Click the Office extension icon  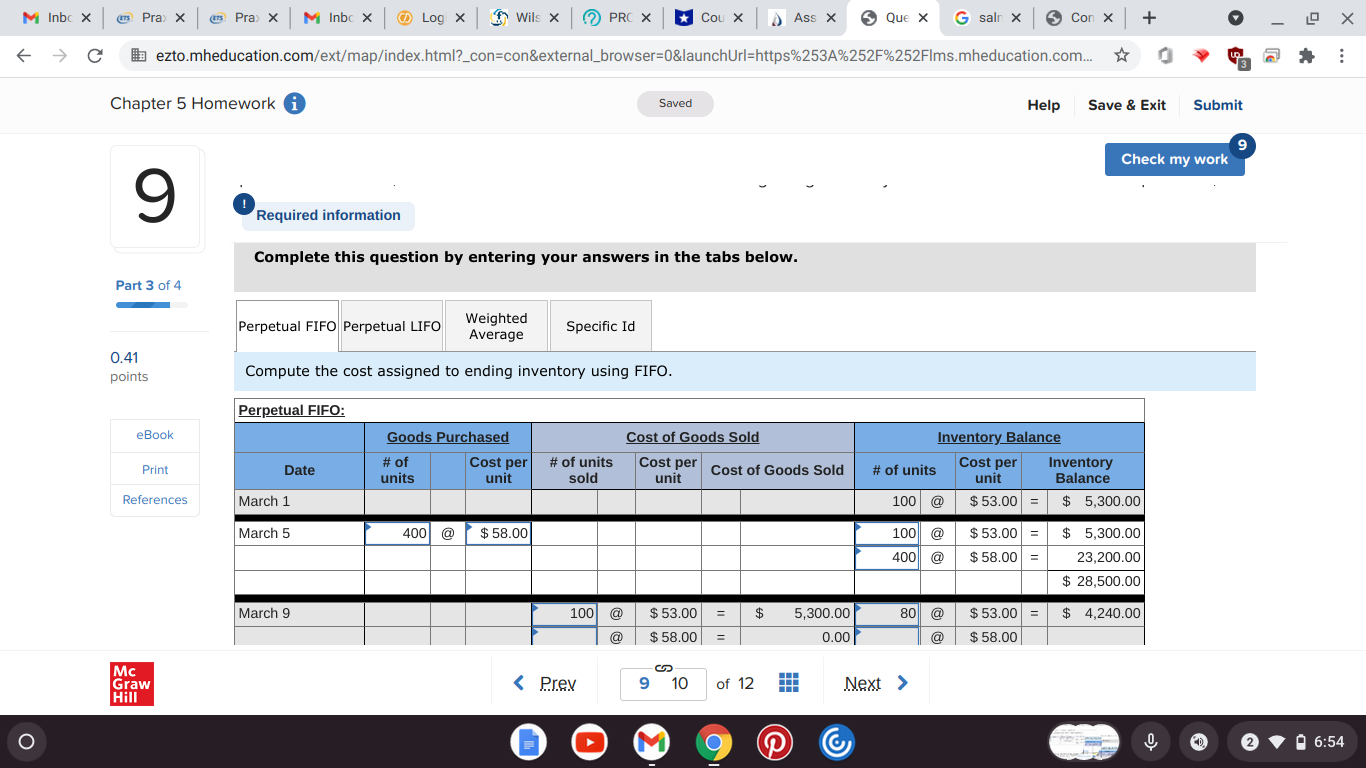pos(1166,57)
